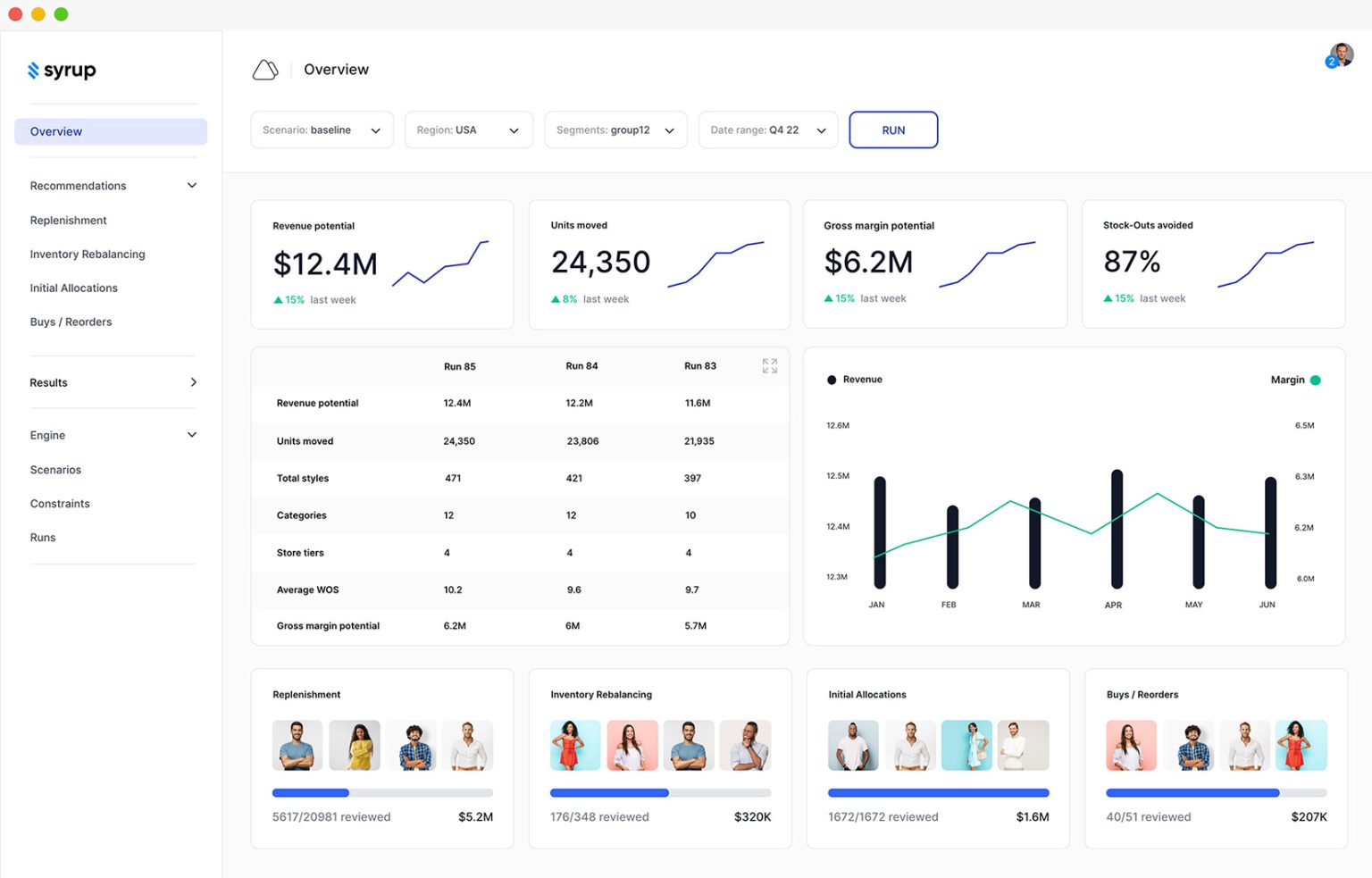Click the green increase arrow on Revenue potential

point(277,300)
